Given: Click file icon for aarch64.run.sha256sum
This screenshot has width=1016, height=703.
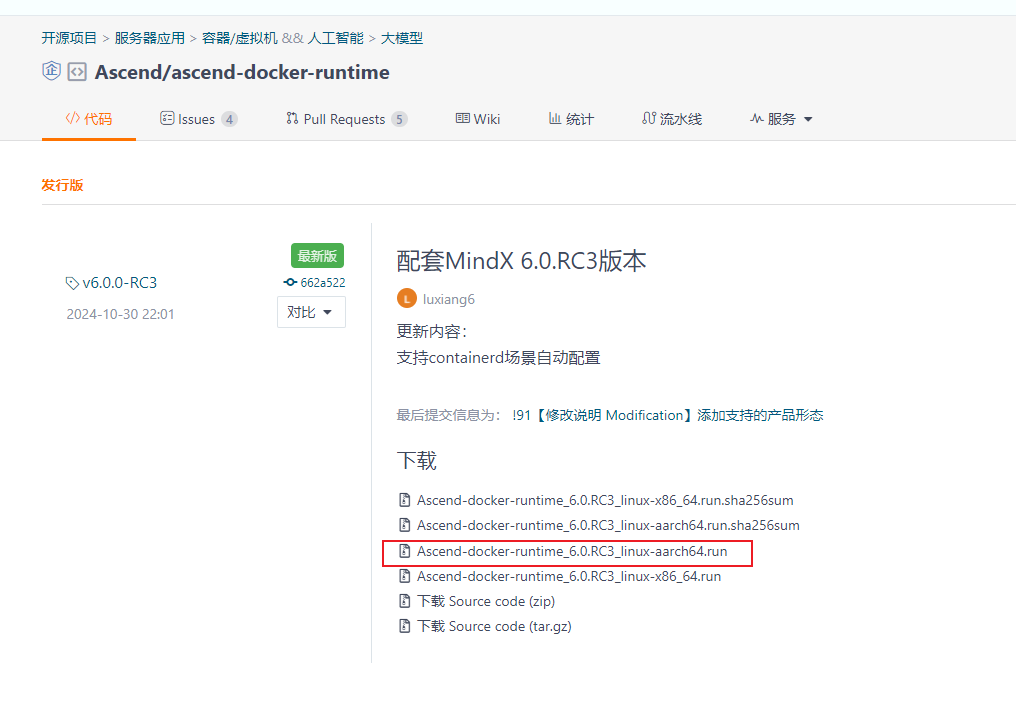Looking at the screenshot, I should pyautogui.click(x=405, y=525).
